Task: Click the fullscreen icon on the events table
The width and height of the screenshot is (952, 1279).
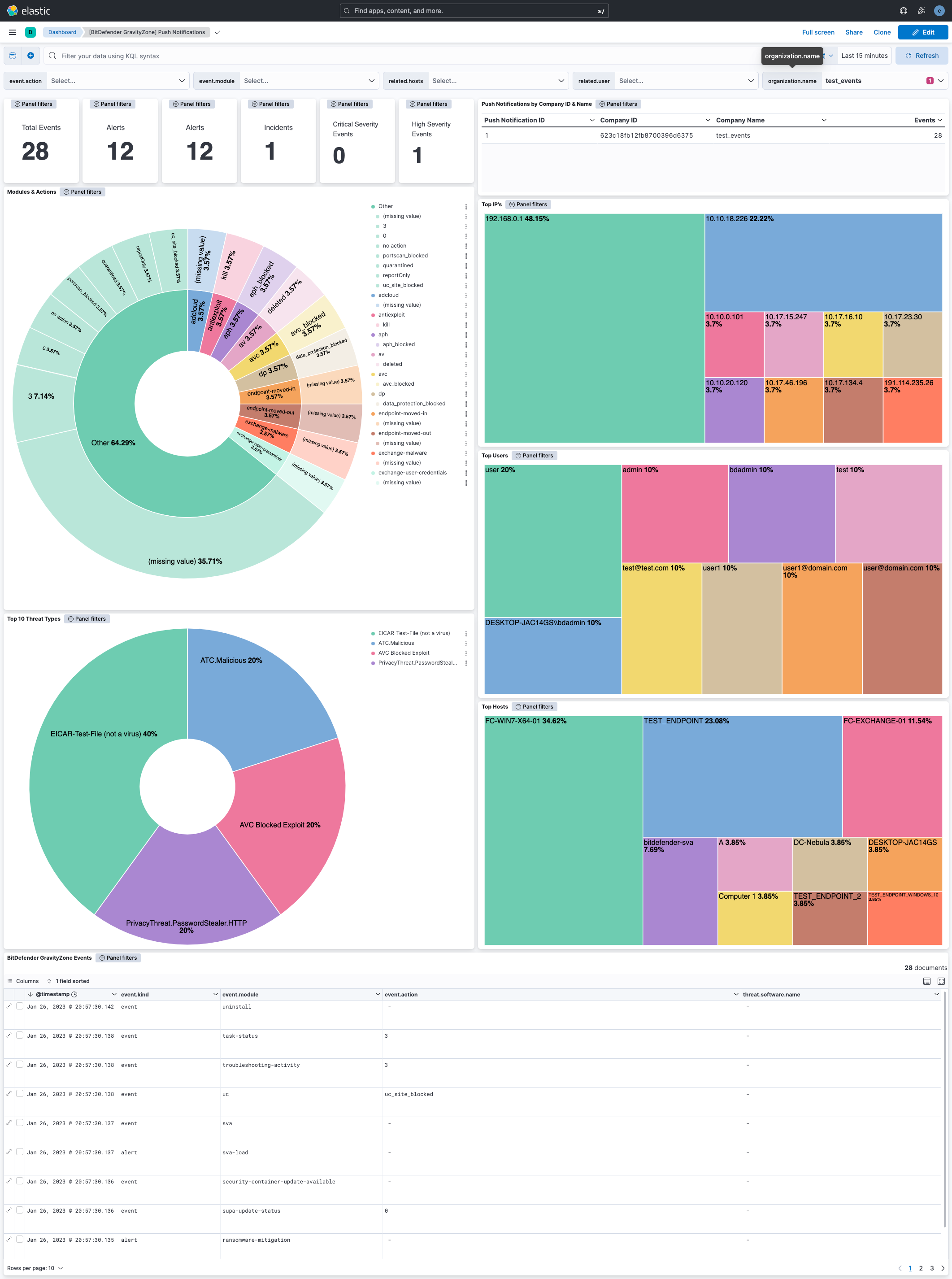Action: [942, 982]
